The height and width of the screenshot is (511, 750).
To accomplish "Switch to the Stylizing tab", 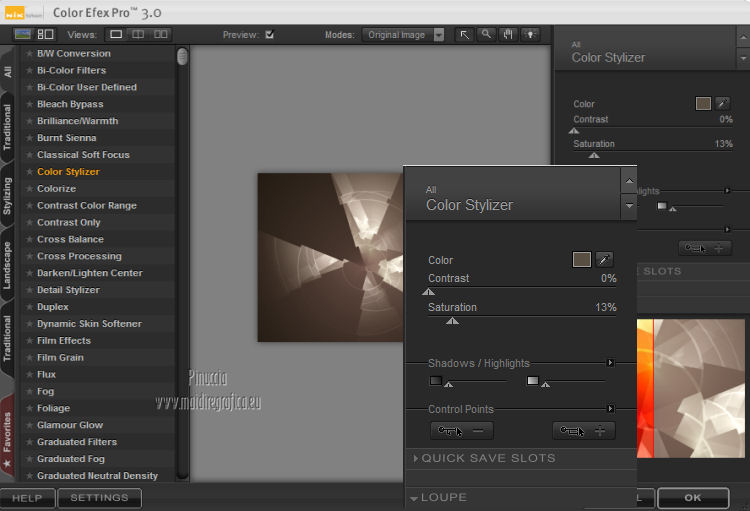I will (x=7, y=196).
